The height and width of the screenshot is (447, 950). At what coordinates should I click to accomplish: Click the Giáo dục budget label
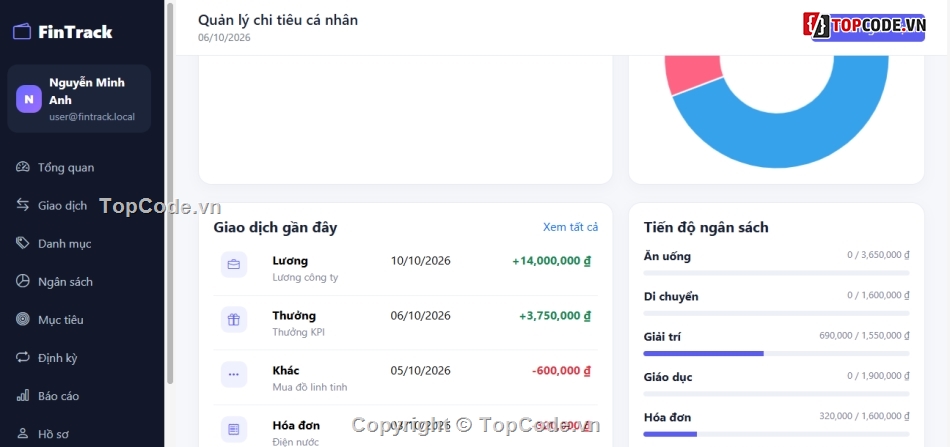(x=668, y=377)
